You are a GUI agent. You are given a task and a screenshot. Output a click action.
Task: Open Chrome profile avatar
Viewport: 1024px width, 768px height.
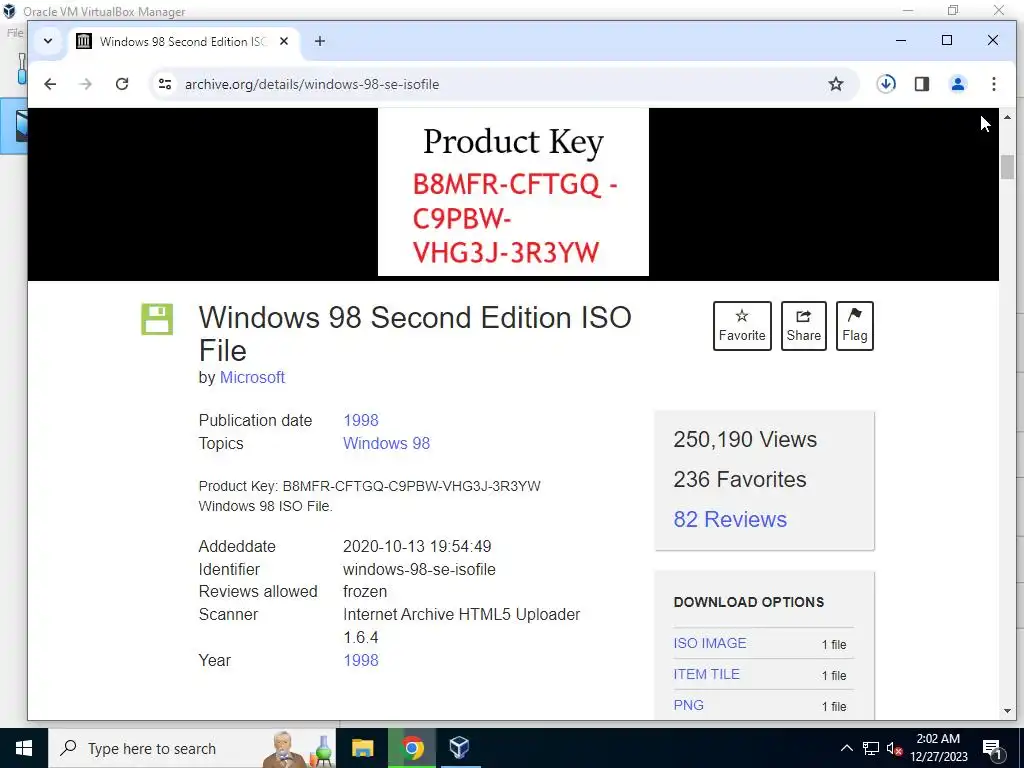(x=958, y=84)
